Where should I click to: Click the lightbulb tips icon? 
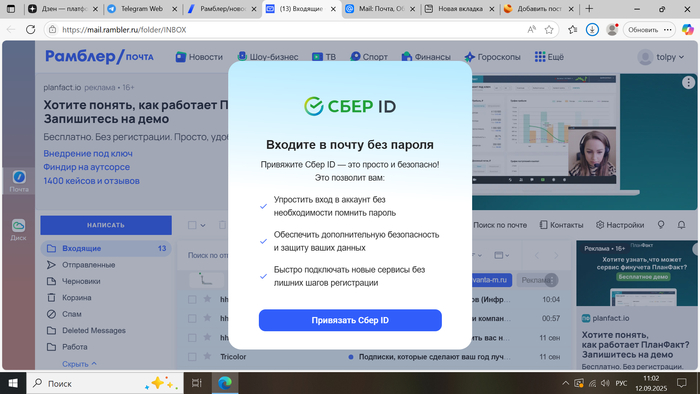tap(661, 225)
